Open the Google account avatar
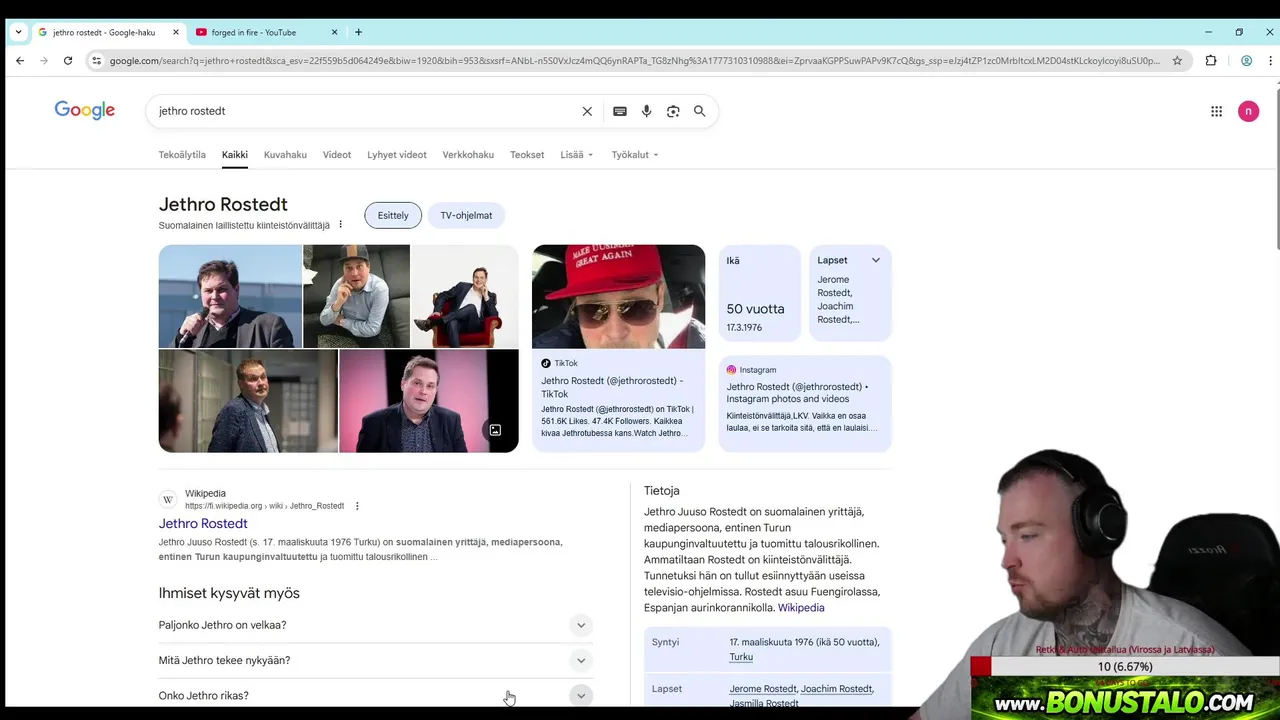 1248,111
